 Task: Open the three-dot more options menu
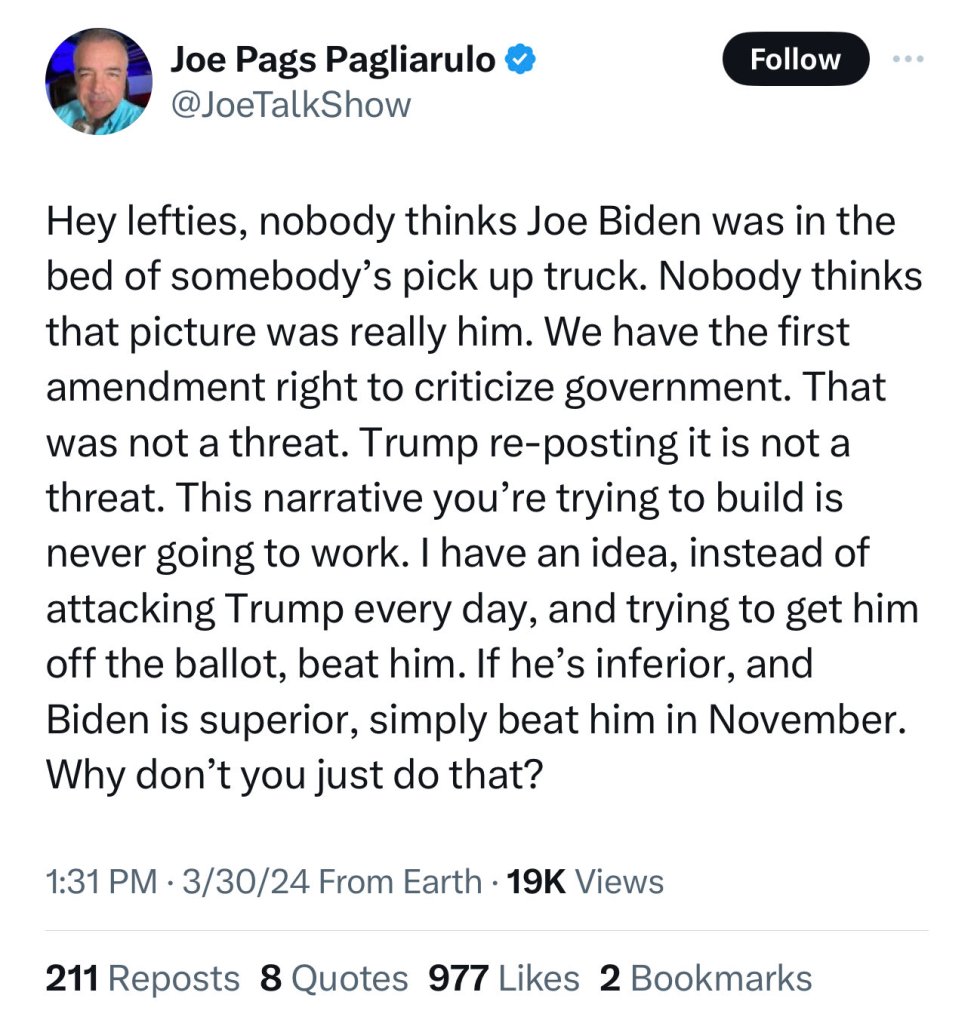(909, 59)
